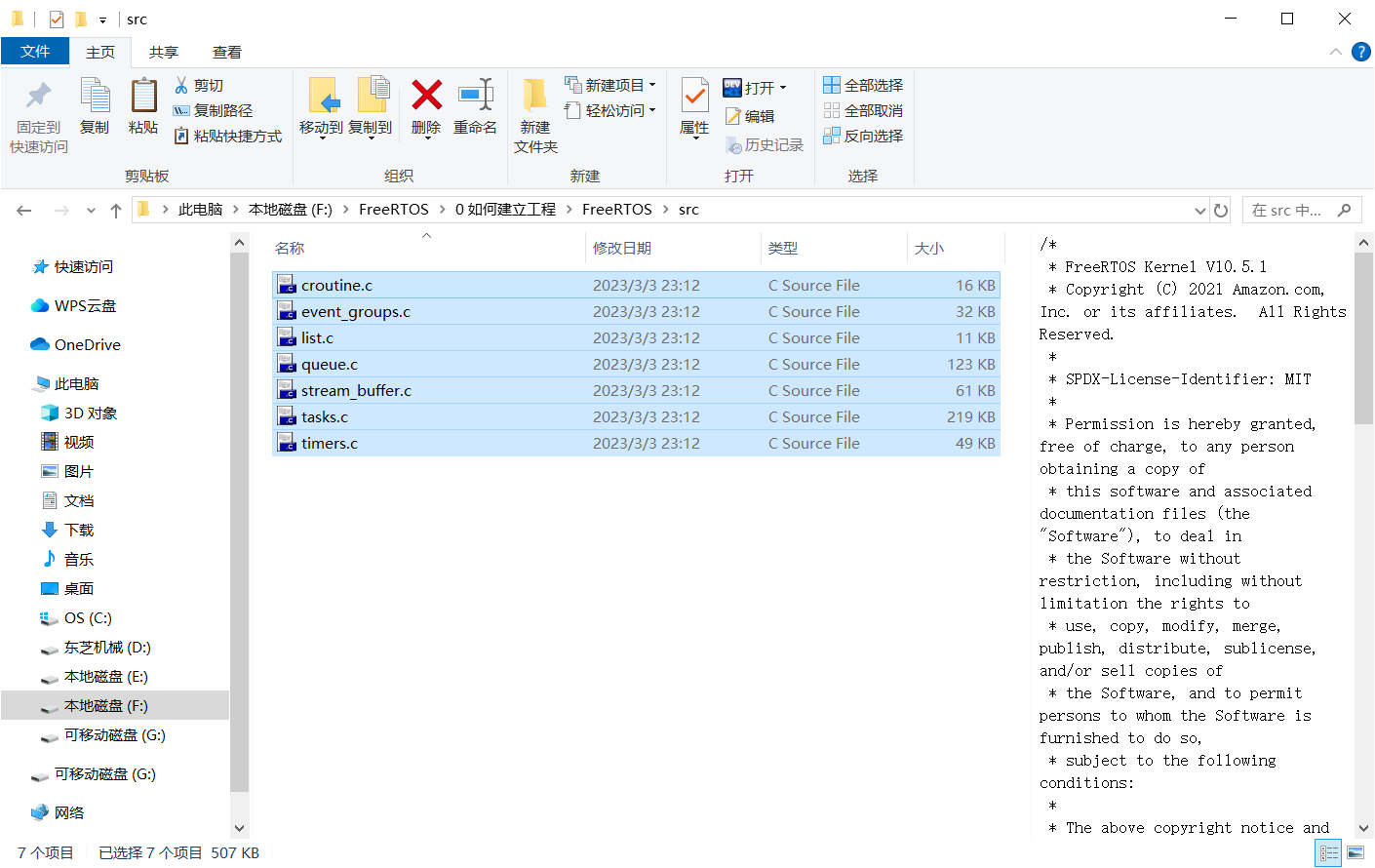The height and width of the screenshot is (868, 1375).
Task: Select 3D 对象 in navigation pane
Action: coord(80,414)
